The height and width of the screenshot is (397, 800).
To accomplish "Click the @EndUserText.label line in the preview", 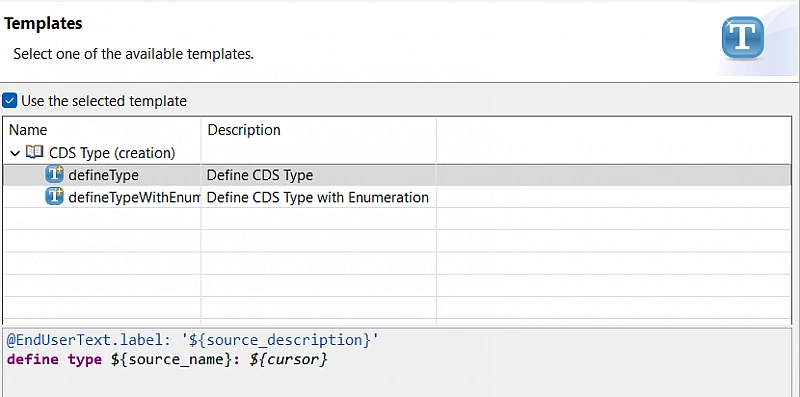I will pos(193,340).
